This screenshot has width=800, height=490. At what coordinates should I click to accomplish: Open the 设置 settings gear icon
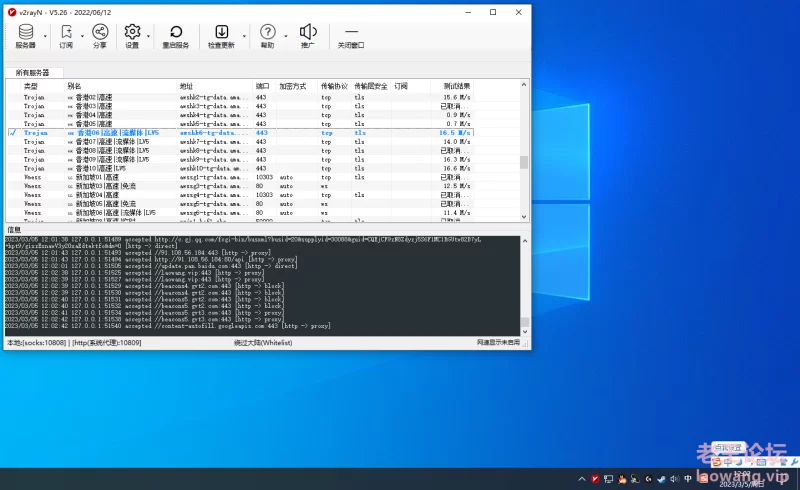[132, 36]
